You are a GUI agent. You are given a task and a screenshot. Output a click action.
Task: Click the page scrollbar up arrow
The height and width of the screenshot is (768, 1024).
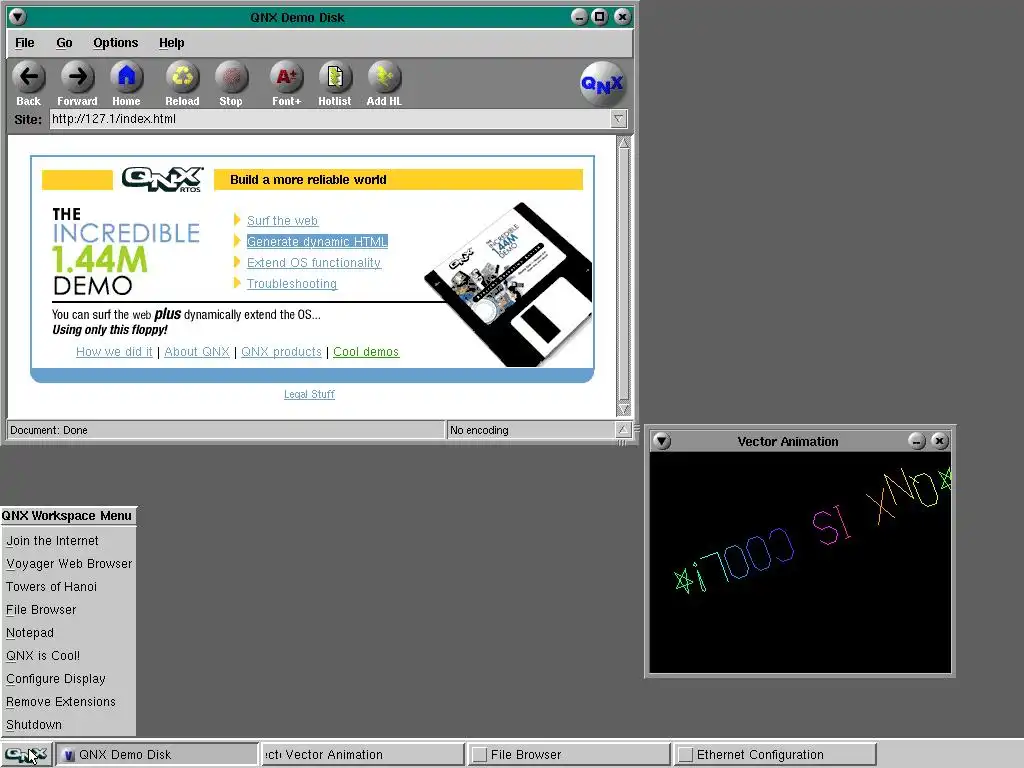(624, 143)
